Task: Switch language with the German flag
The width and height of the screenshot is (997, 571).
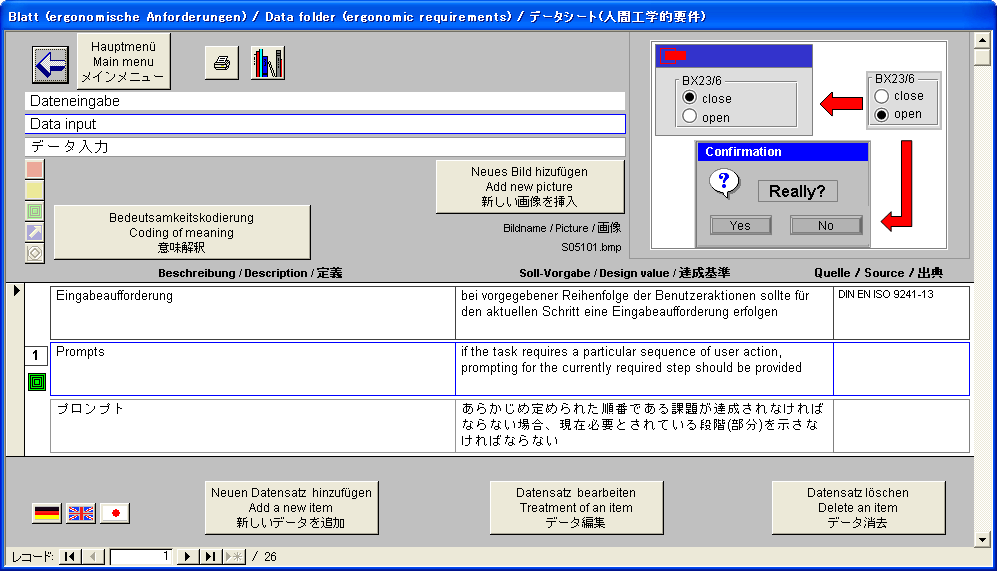Action: point(47,513)
